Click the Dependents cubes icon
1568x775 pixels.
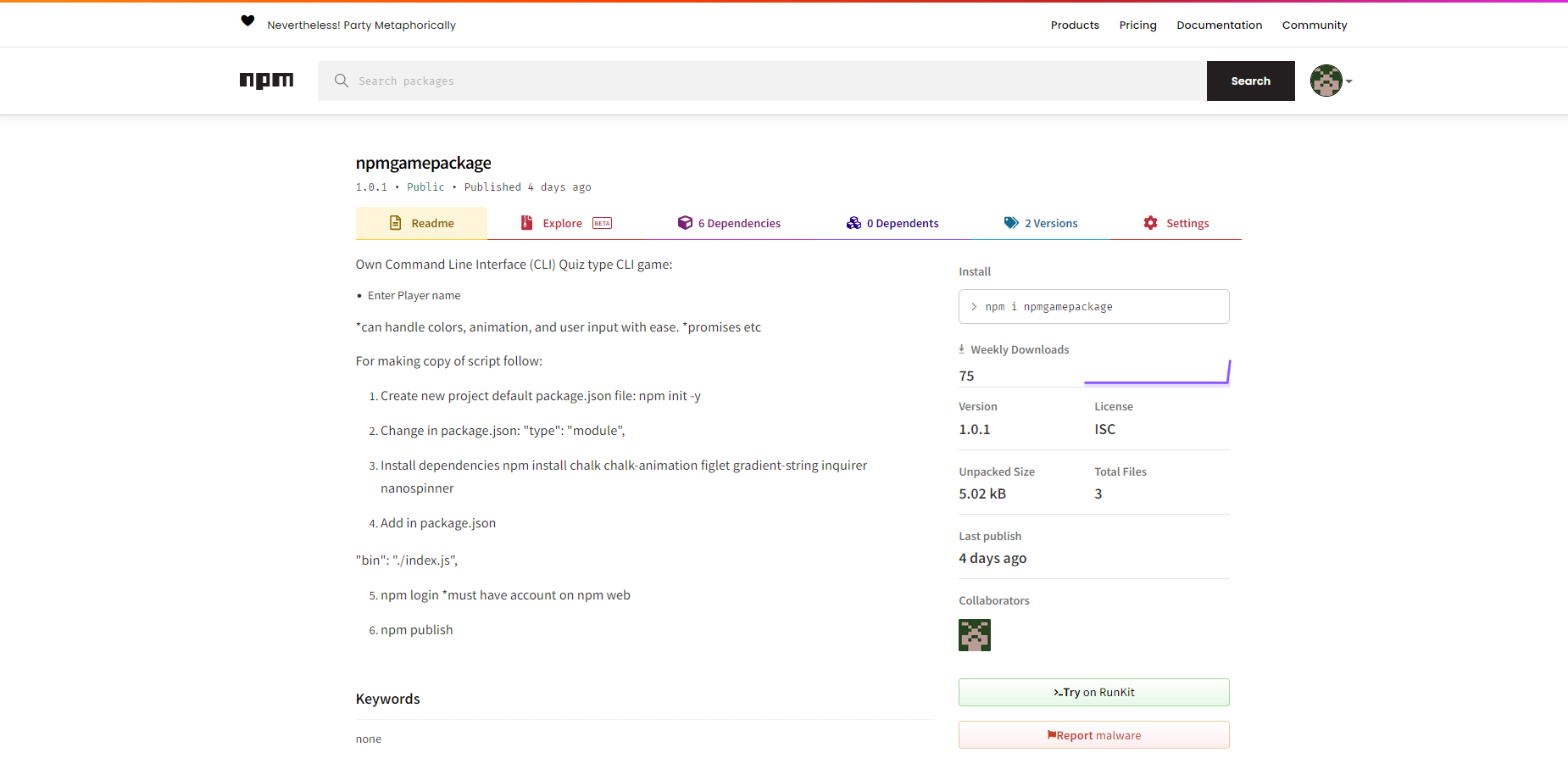(x=854, y=223)
